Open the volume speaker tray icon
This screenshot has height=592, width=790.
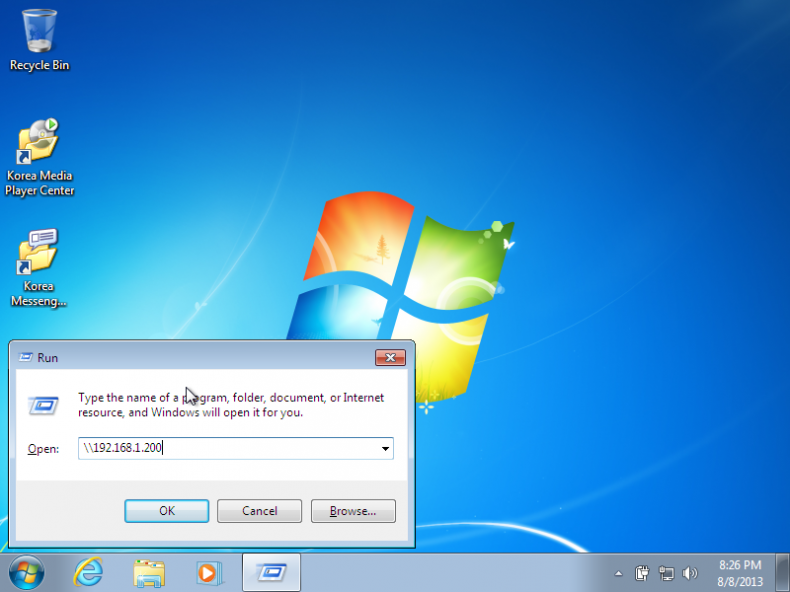[690, 573]
